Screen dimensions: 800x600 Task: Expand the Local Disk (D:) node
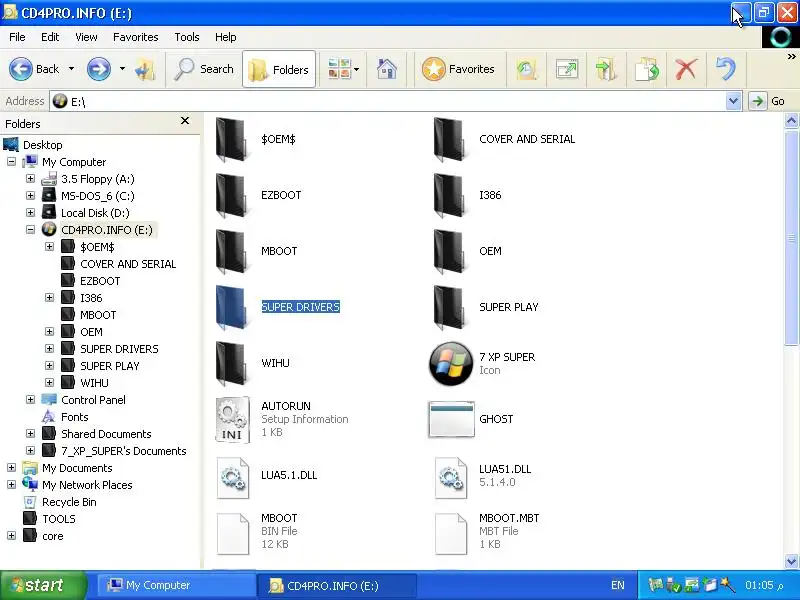31,212
